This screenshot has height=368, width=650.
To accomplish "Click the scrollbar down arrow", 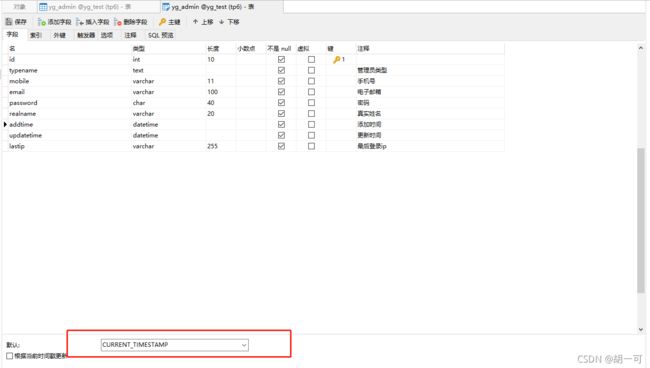I will tap(641, 329).
